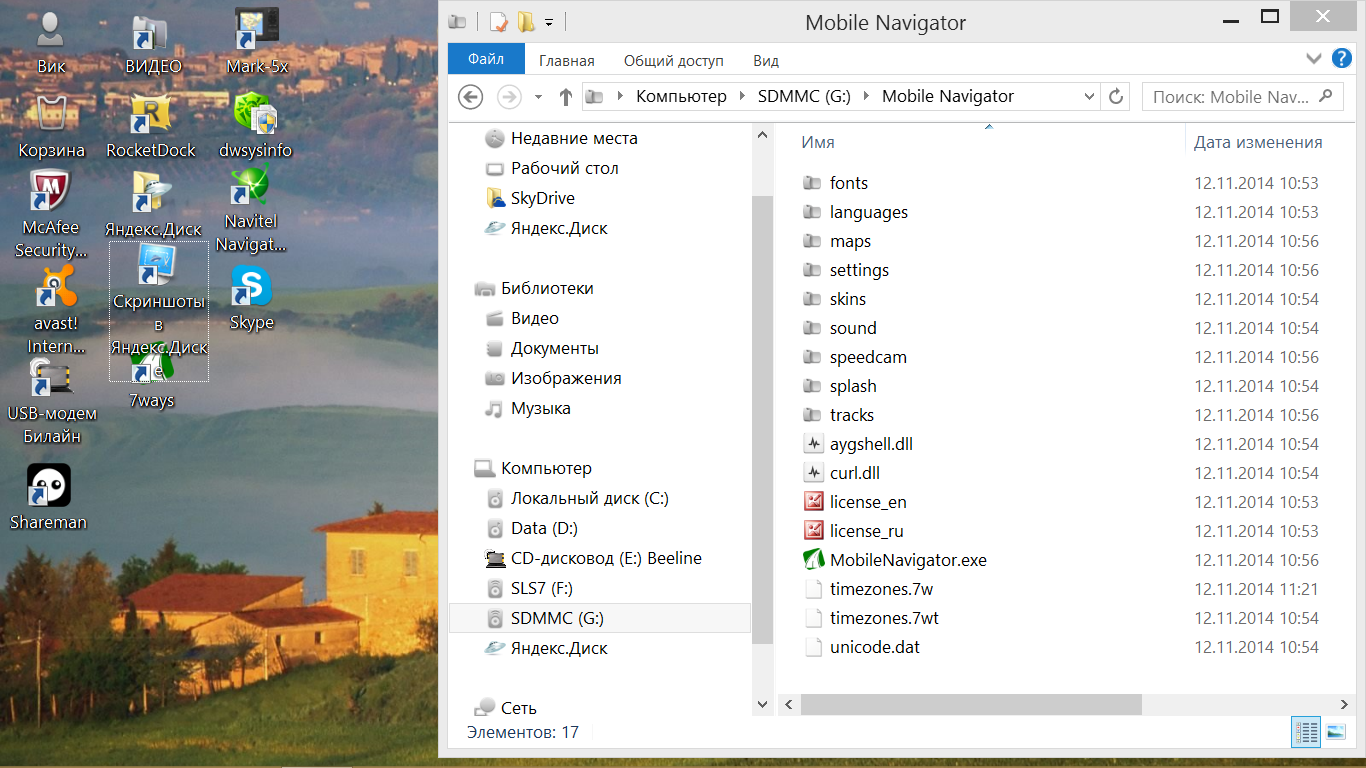Open the McAfee Security desktop icon
1366x768 pixels.
49,190
